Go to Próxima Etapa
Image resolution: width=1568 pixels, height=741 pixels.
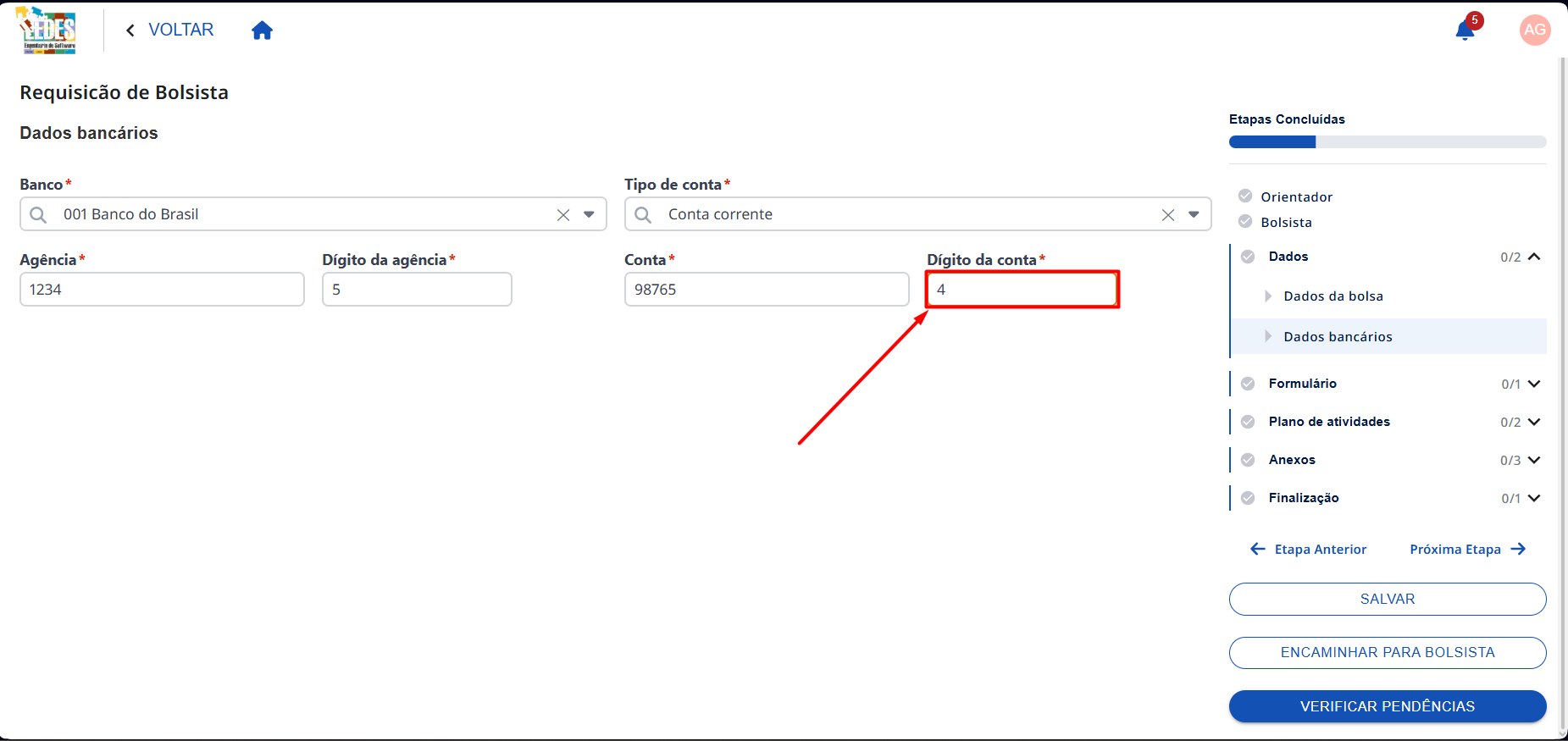pos(1468,550)
